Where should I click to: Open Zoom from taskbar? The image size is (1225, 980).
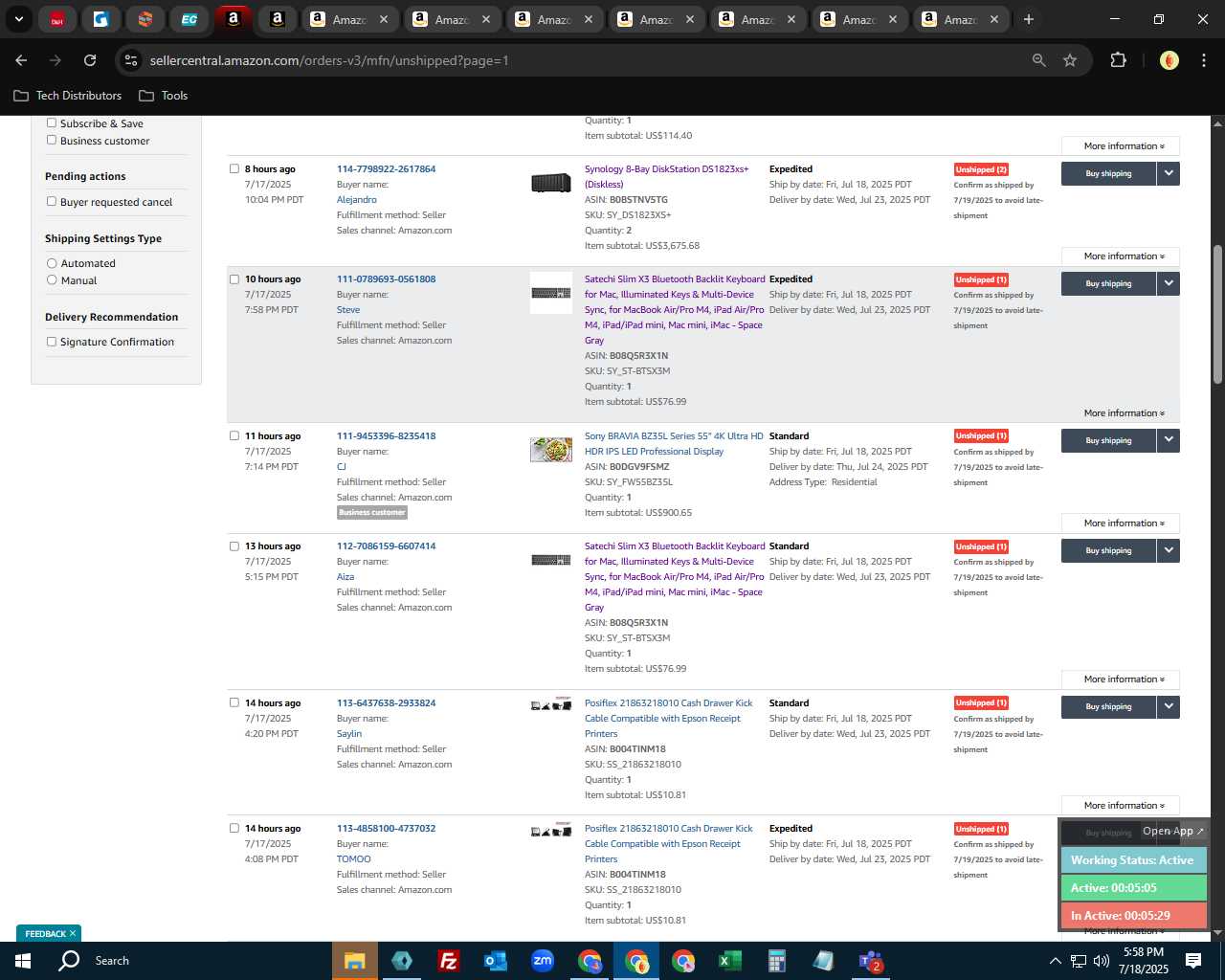click(x=543, y=961)
